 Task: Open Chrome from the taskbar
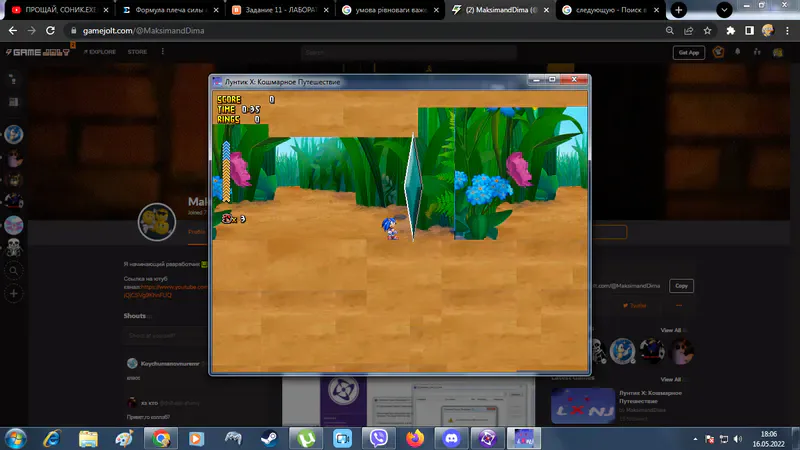(161, 439)
